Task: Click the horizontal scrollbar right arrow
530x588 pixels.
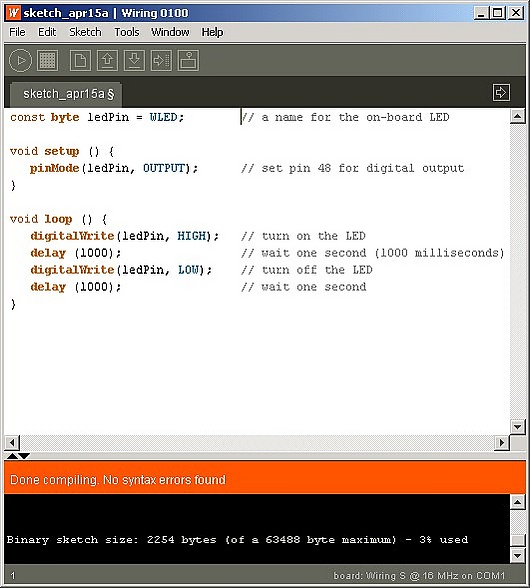Action: pyautogui.click(x=501, y=442)
